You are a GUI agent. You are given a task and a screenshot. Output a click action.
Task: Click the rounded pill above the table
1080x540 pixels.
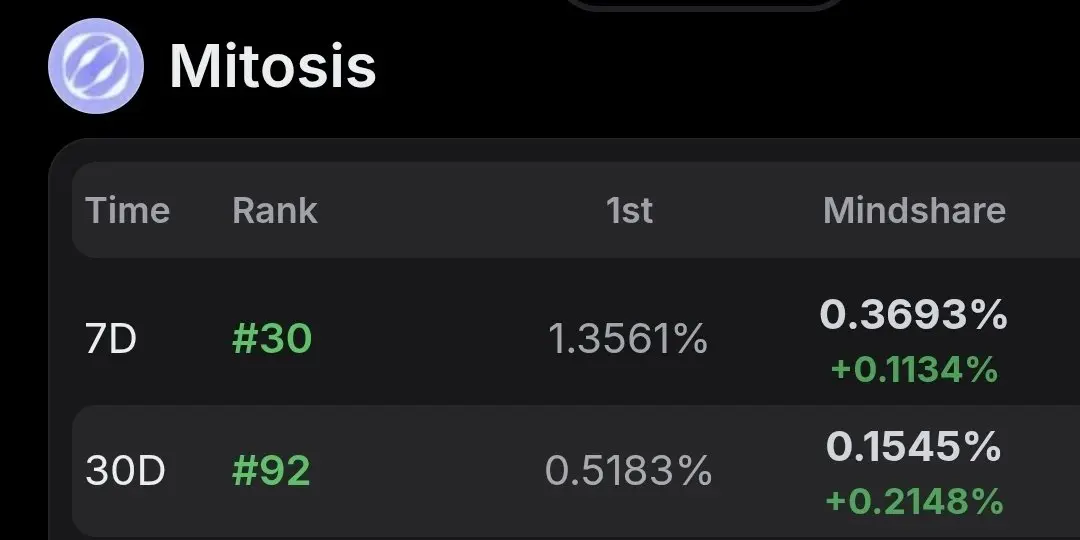click(704, 5)
